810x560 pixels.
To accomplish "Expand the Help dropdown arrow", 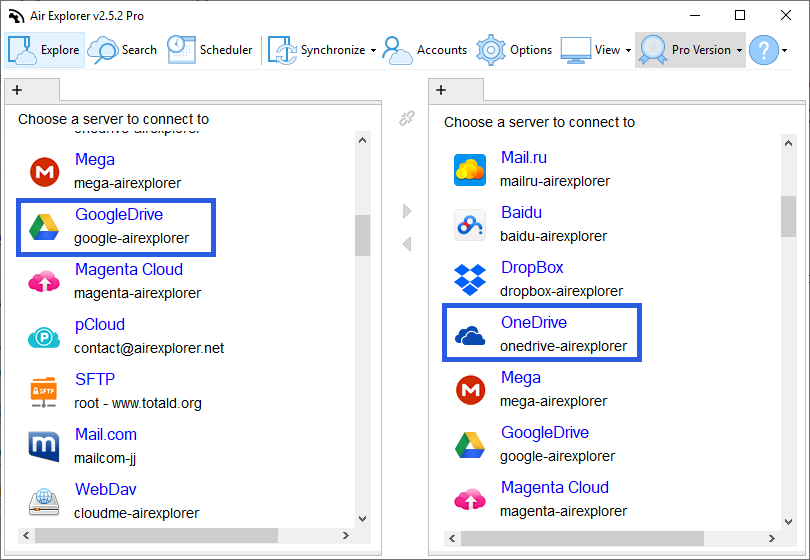I will tap(785, 50).
